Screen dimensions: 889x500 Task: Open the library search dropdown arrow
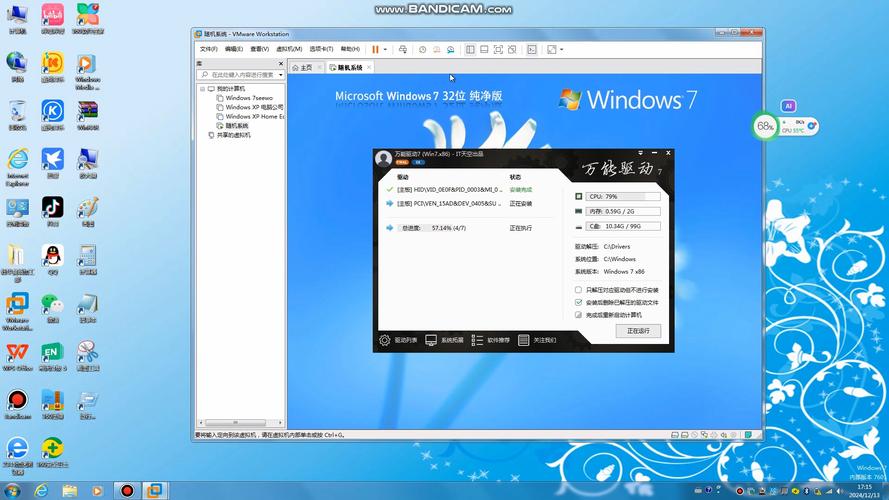pos(281,75)
